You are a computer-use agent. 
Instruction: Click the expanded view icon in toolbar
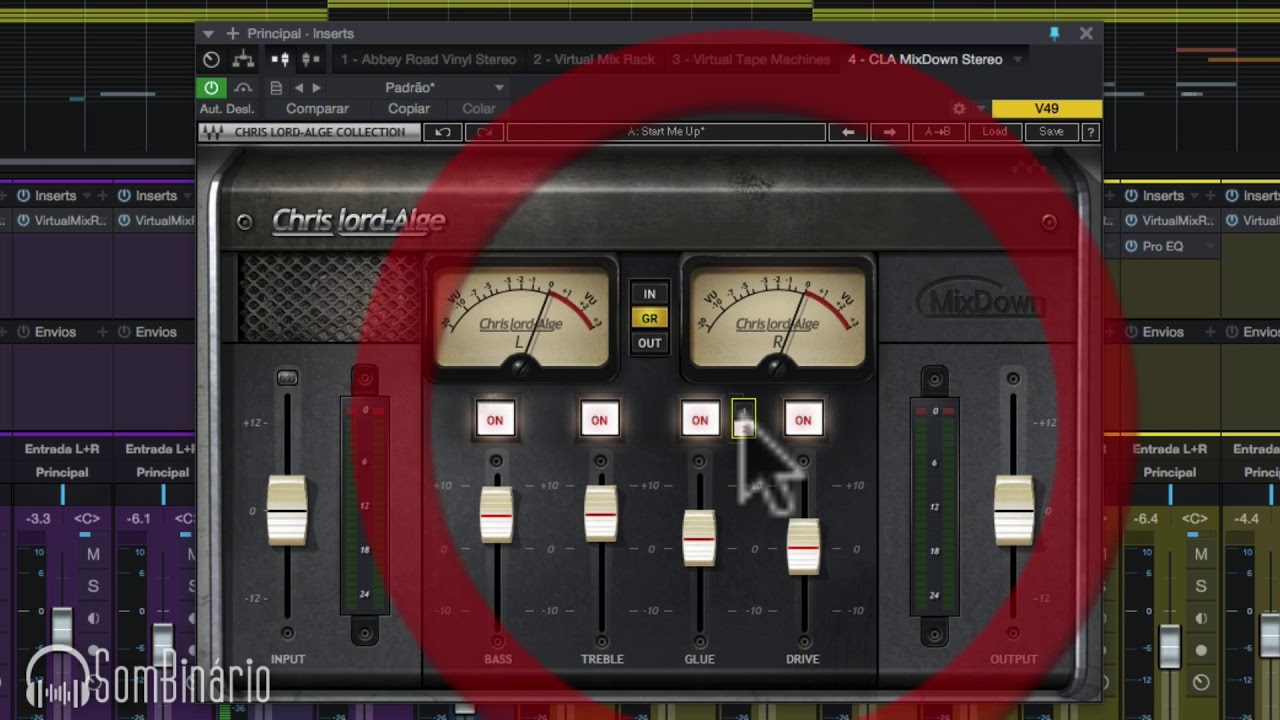coord(309,60)
